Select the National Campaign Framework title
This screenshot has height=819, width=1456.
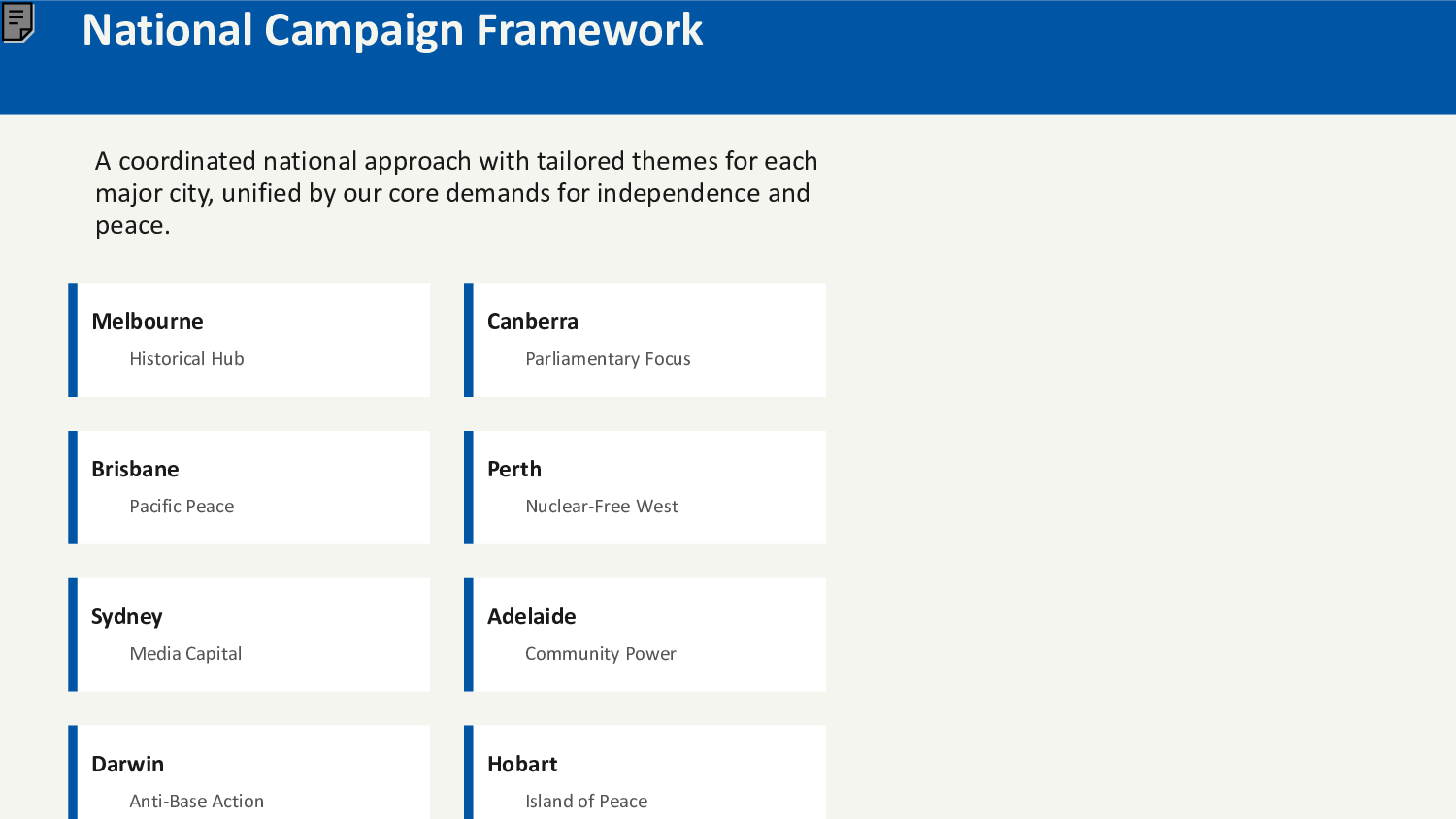[392, 30]
